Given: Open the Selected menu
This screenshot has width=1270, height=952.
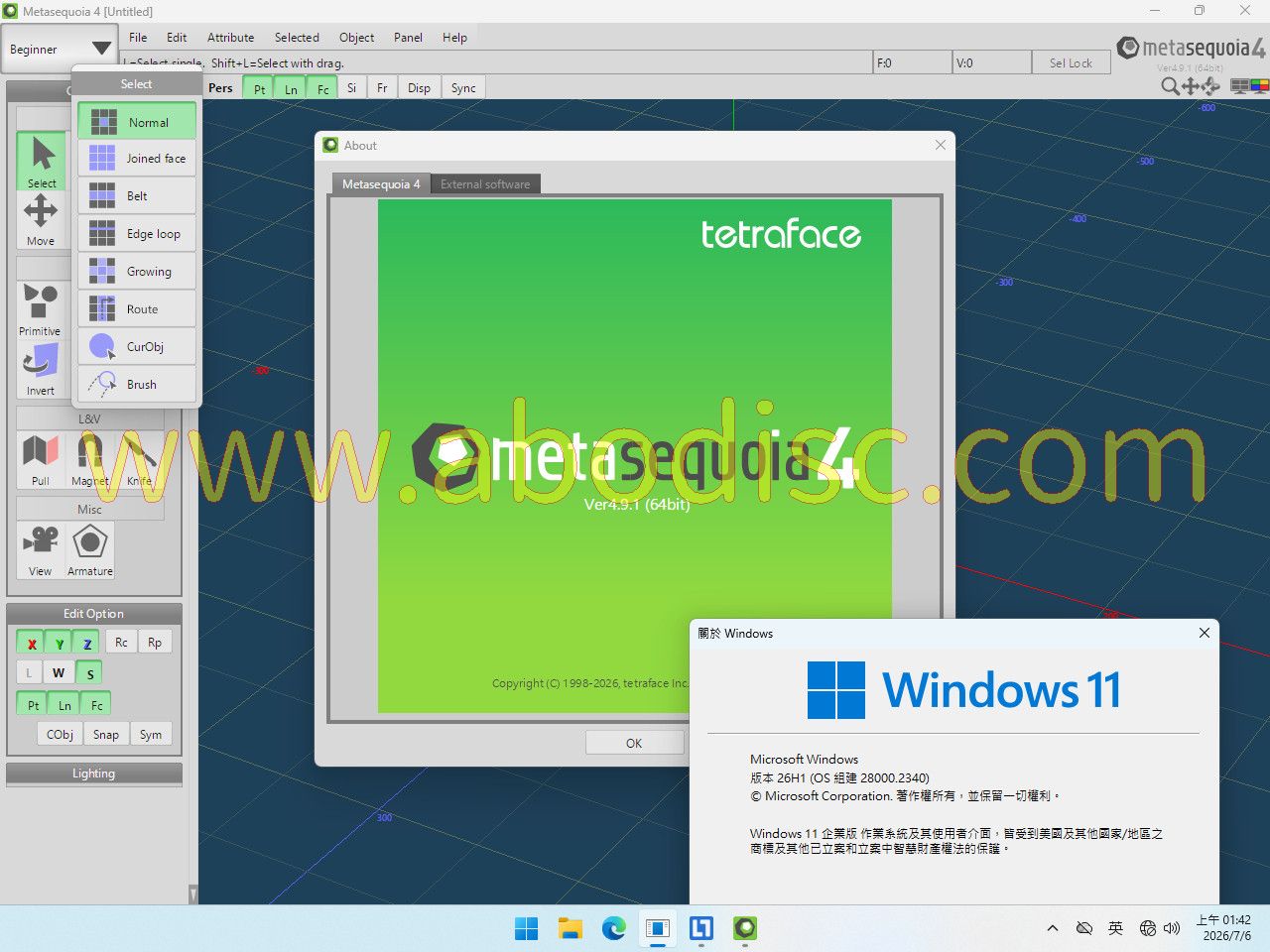Looking at the screenshot, I should (297, 38).
